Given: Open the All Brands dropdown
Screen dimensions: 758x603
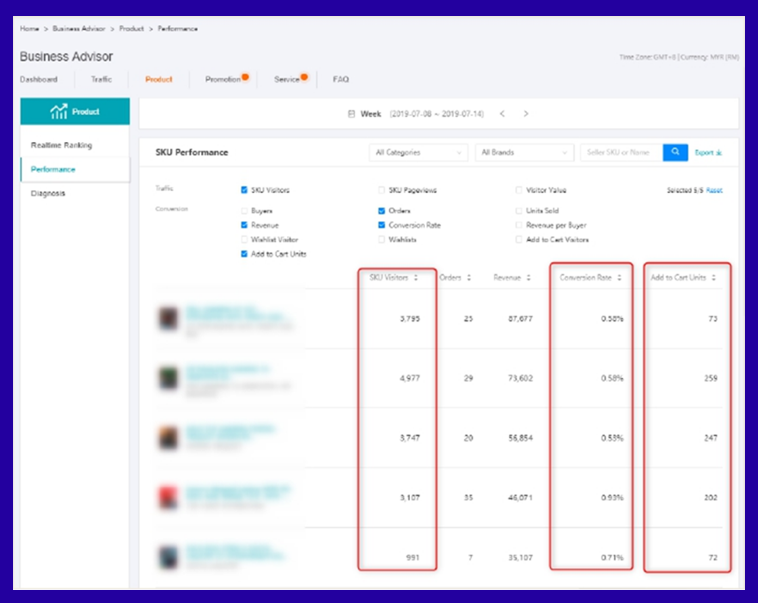Looking at the screenshot, I should tap(525, 152).
